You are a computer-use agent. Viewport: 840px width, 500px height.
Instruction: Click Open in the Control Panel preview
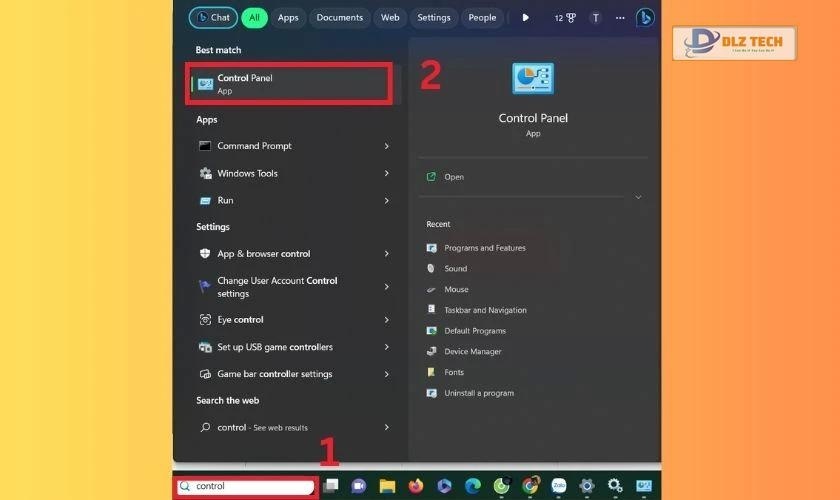(454, 177)
